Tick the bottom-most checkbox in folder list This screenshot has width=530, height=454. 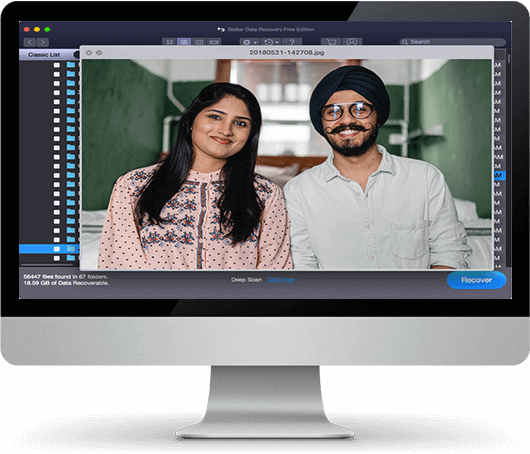pyautogui.click(x=57, y=258)
